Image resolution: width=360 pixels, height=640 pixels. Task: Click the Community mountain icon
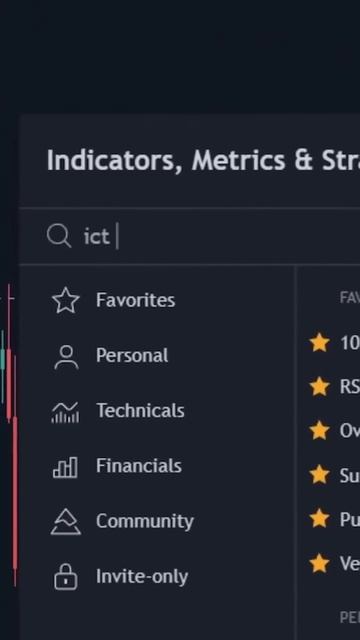tap(66, 522)
